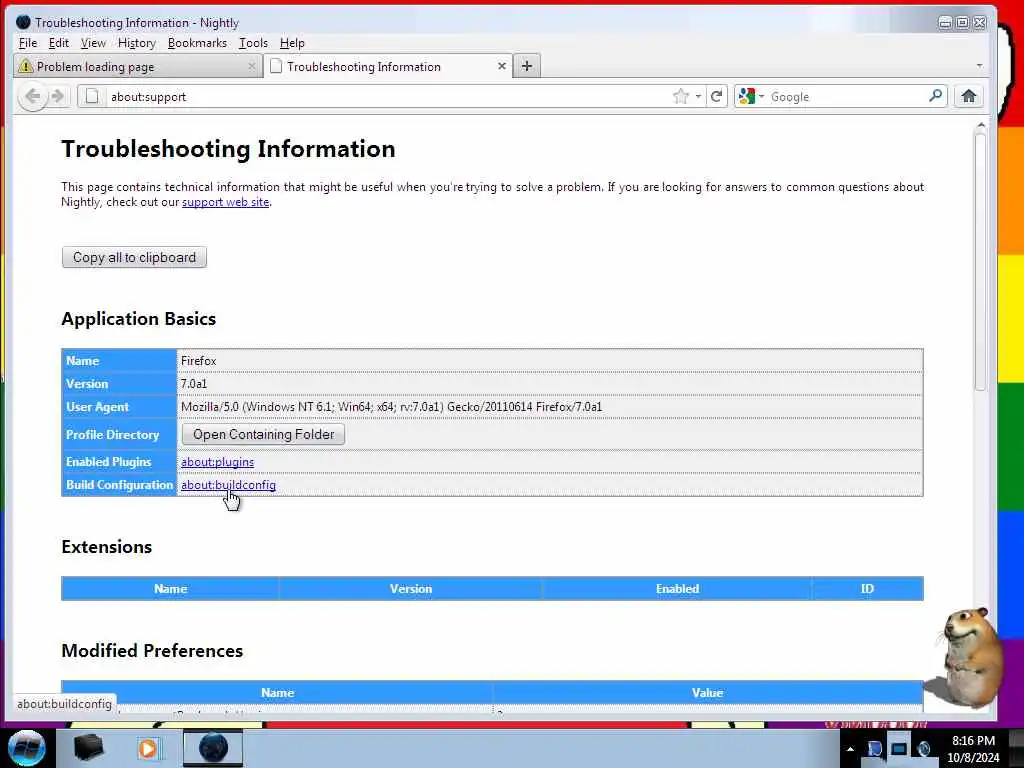Click into the Google search box

coord(846,97)
